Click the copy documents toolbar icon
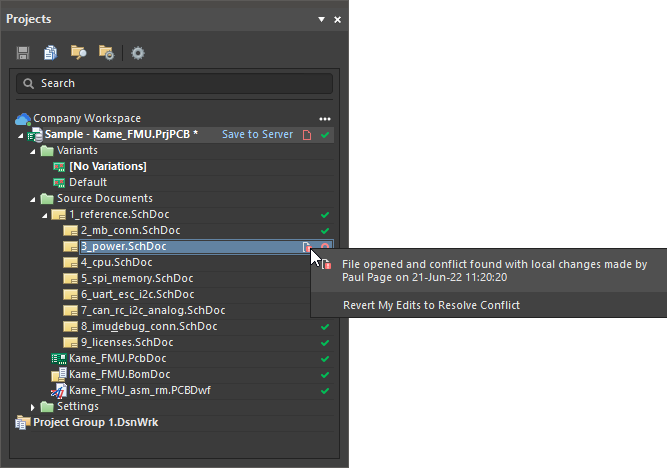667x468 pixels. click(50, 53)
